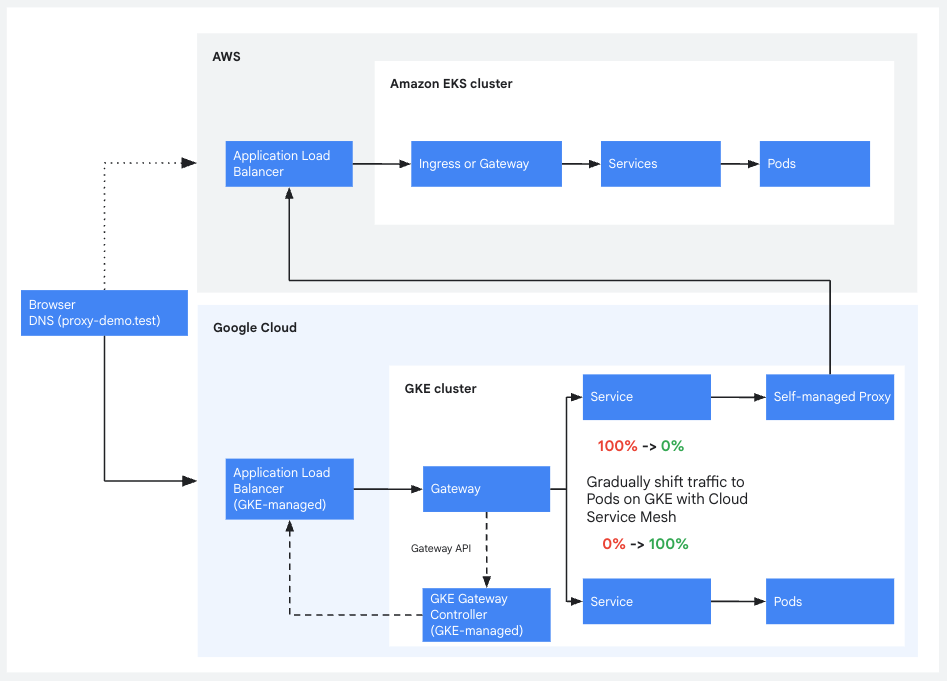947x681 pixels.
Task: Click the Gateway box in GKE cluster
Action: (x=486, y=489)
